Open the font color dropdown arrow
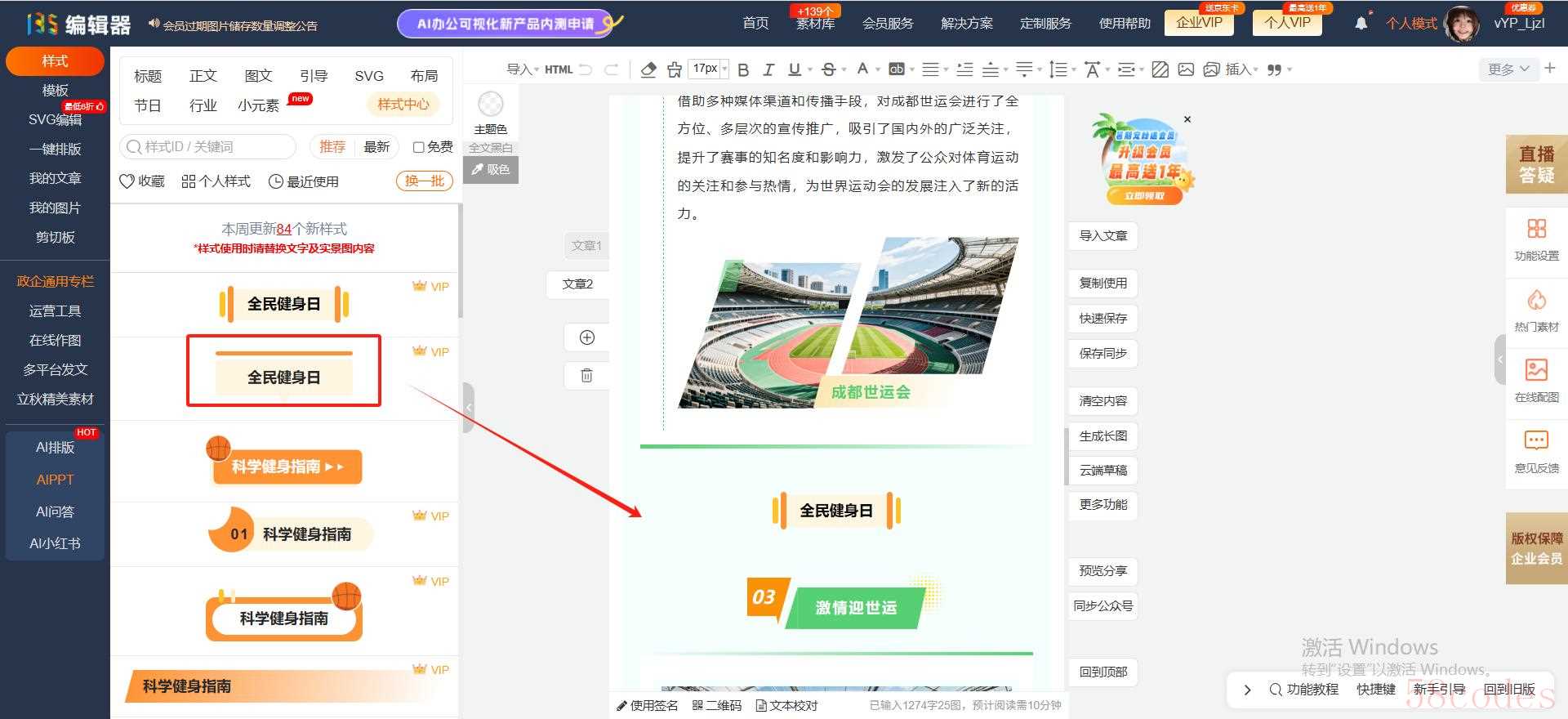Image resolution: width=1568 pixels, height=719 pixels. coord(878,69)
